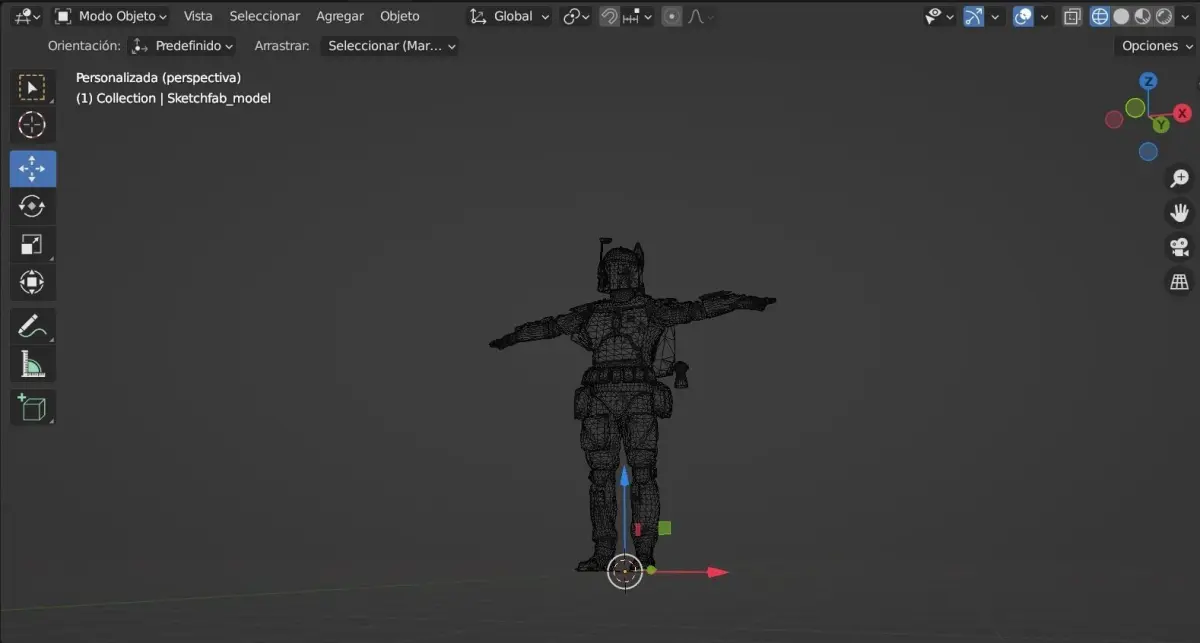Viewport: 1200px width, 643px height.
Task: Switch to material preview shading
Action: (1142, 16)
